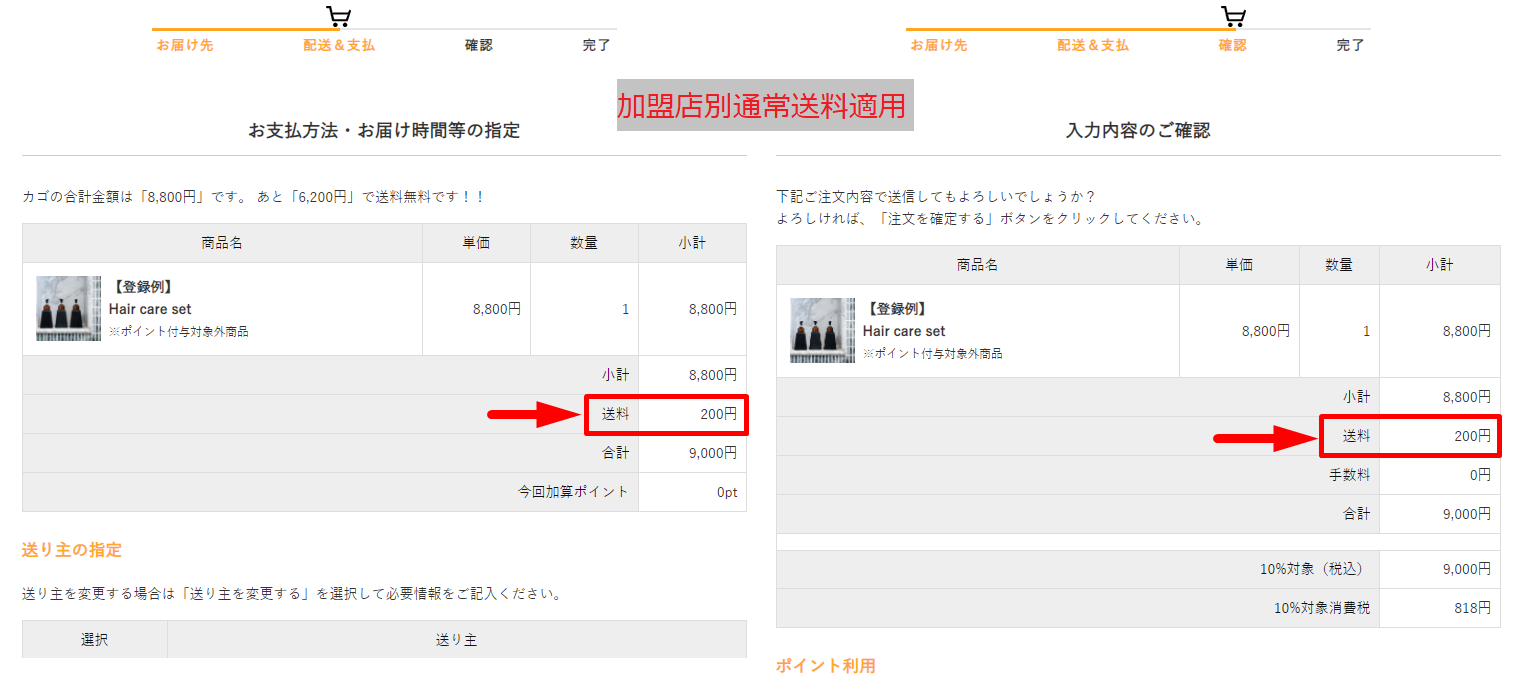1521x700 pixels.
Task: Click the 入力内容のご確認 heading
Action: [x=1138, y=130]
